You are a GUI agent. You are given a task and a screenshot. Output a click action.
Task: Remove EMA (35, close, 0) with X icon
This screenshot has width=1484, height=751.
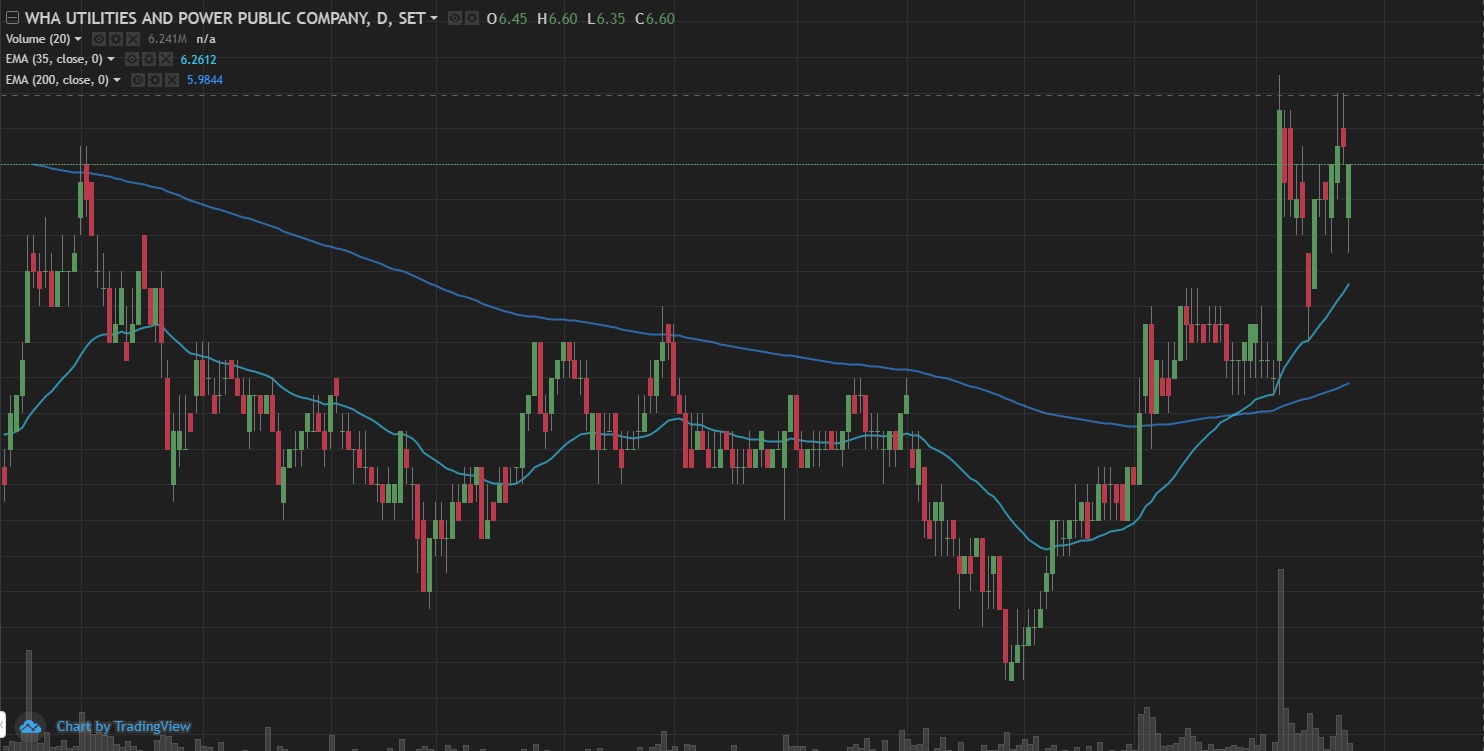[x=166, y=59]
